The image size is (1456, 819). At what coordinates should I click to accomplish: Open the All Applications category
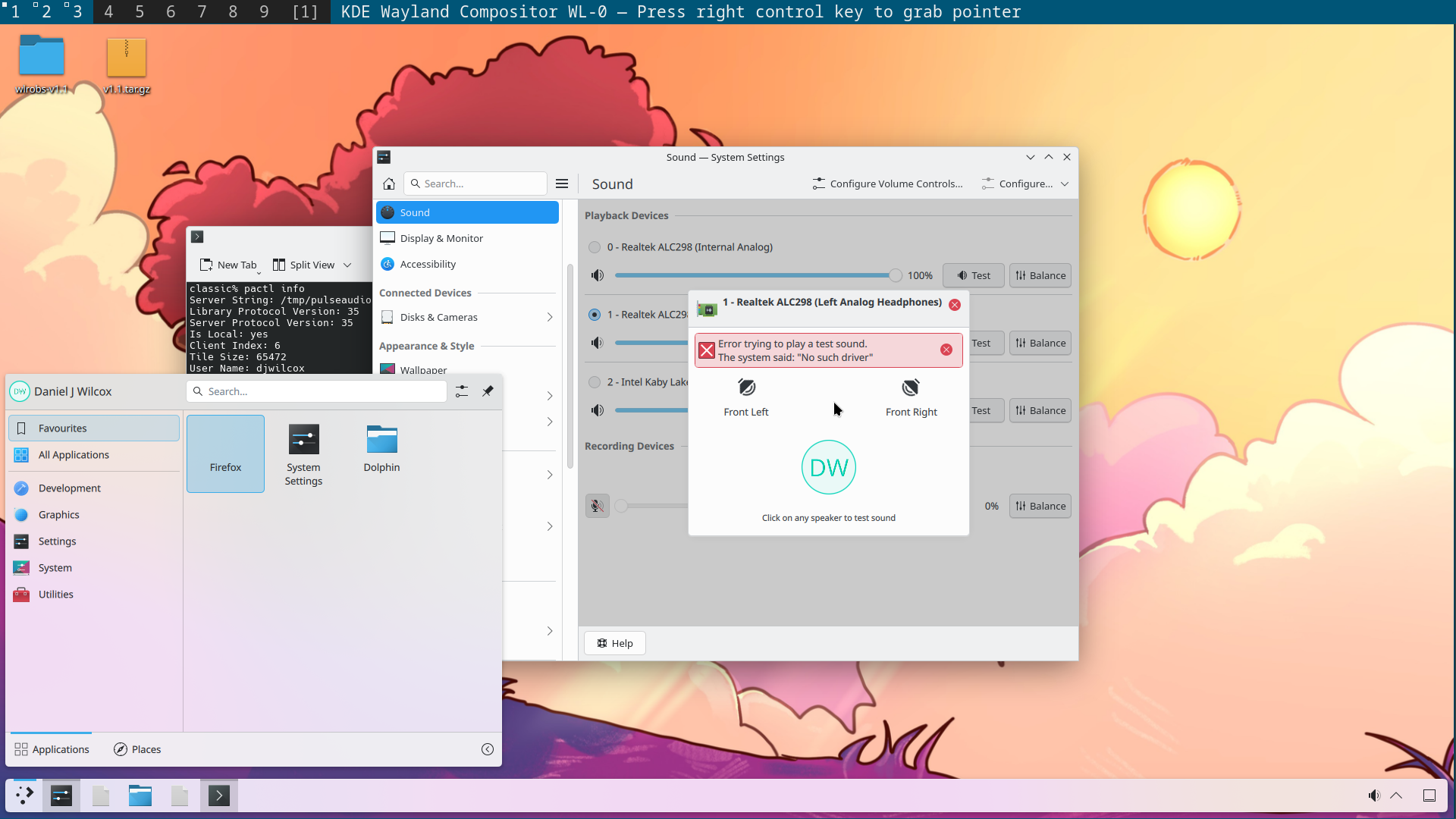tap(74, 455)
